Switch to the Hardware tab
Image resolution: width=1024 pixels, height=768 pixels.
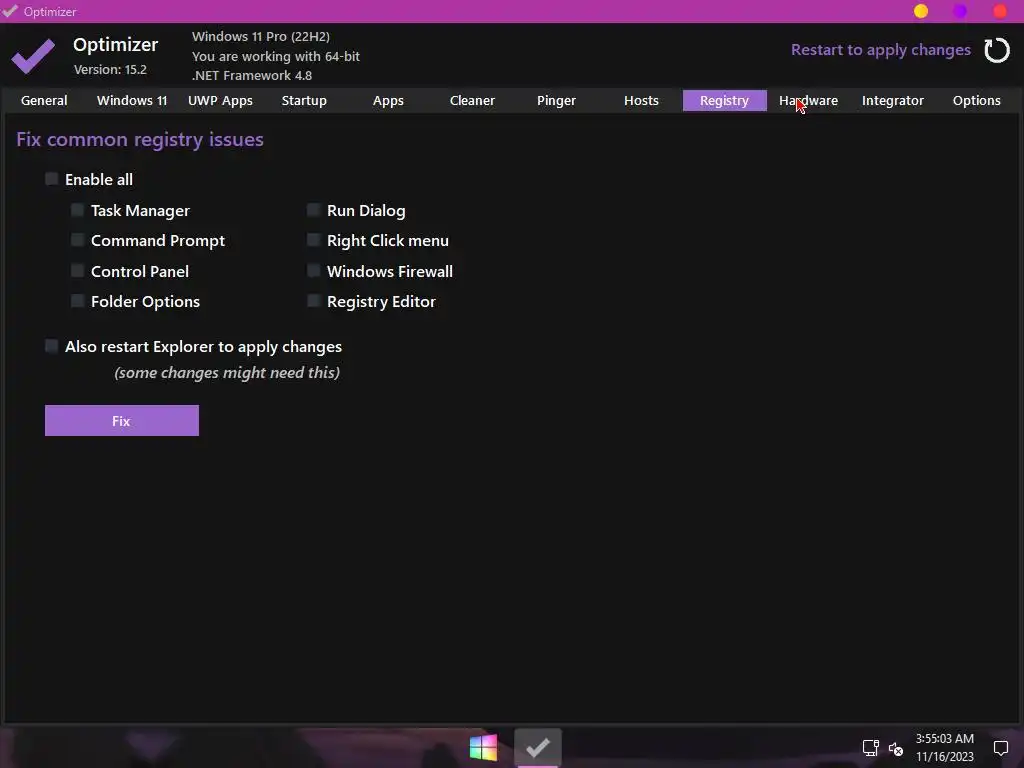click(808, 101)
